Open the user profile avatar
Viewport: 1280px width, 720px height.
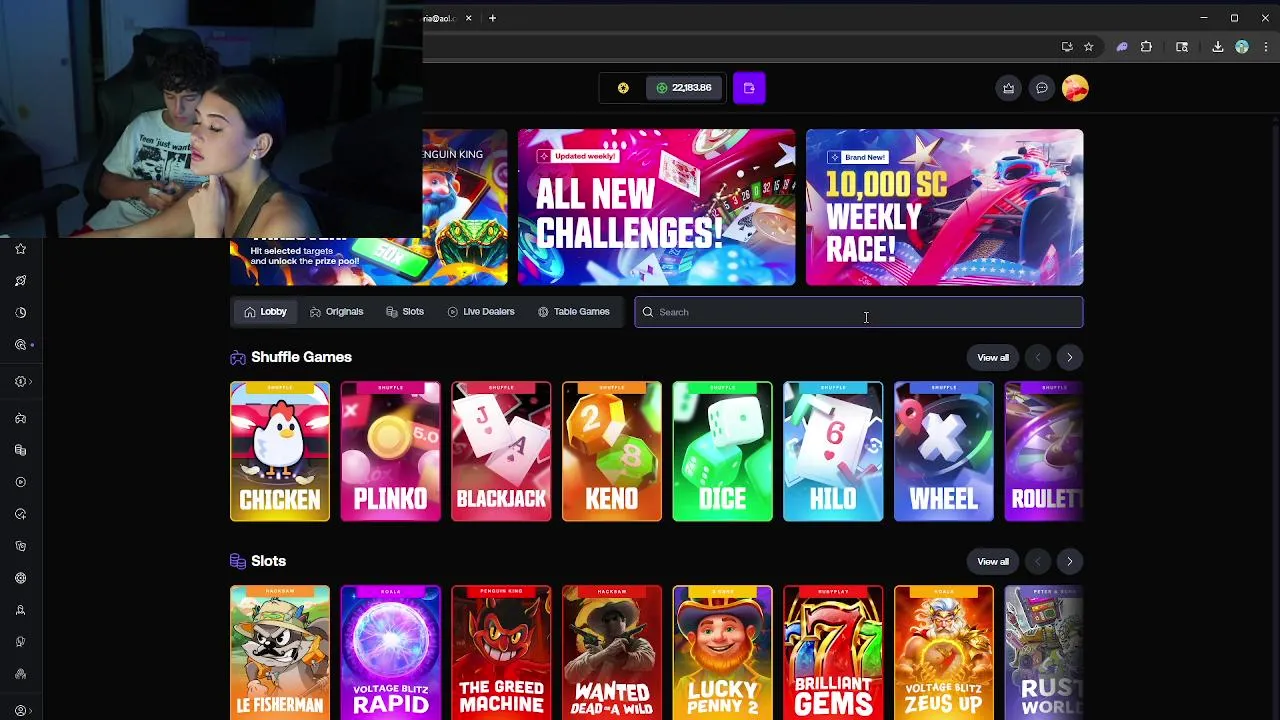[1075, 88]
